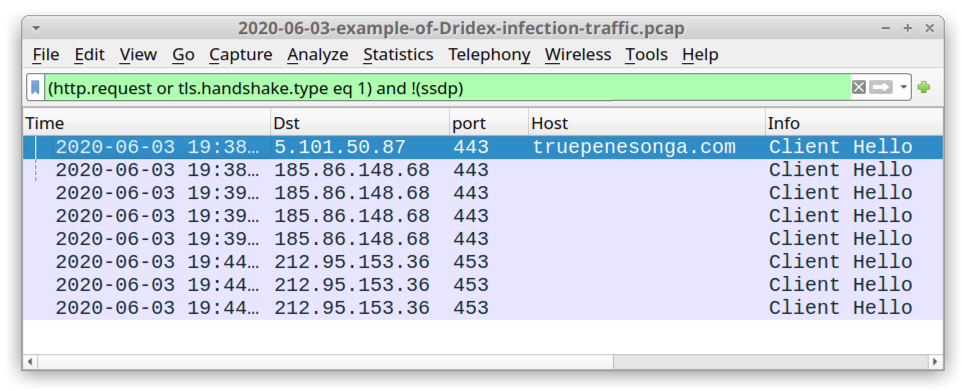The width and height of the screenshot is (962, 391).
Task: Apply the display filter arrow button
Action: pyautogui.click(x=880, y=88)
